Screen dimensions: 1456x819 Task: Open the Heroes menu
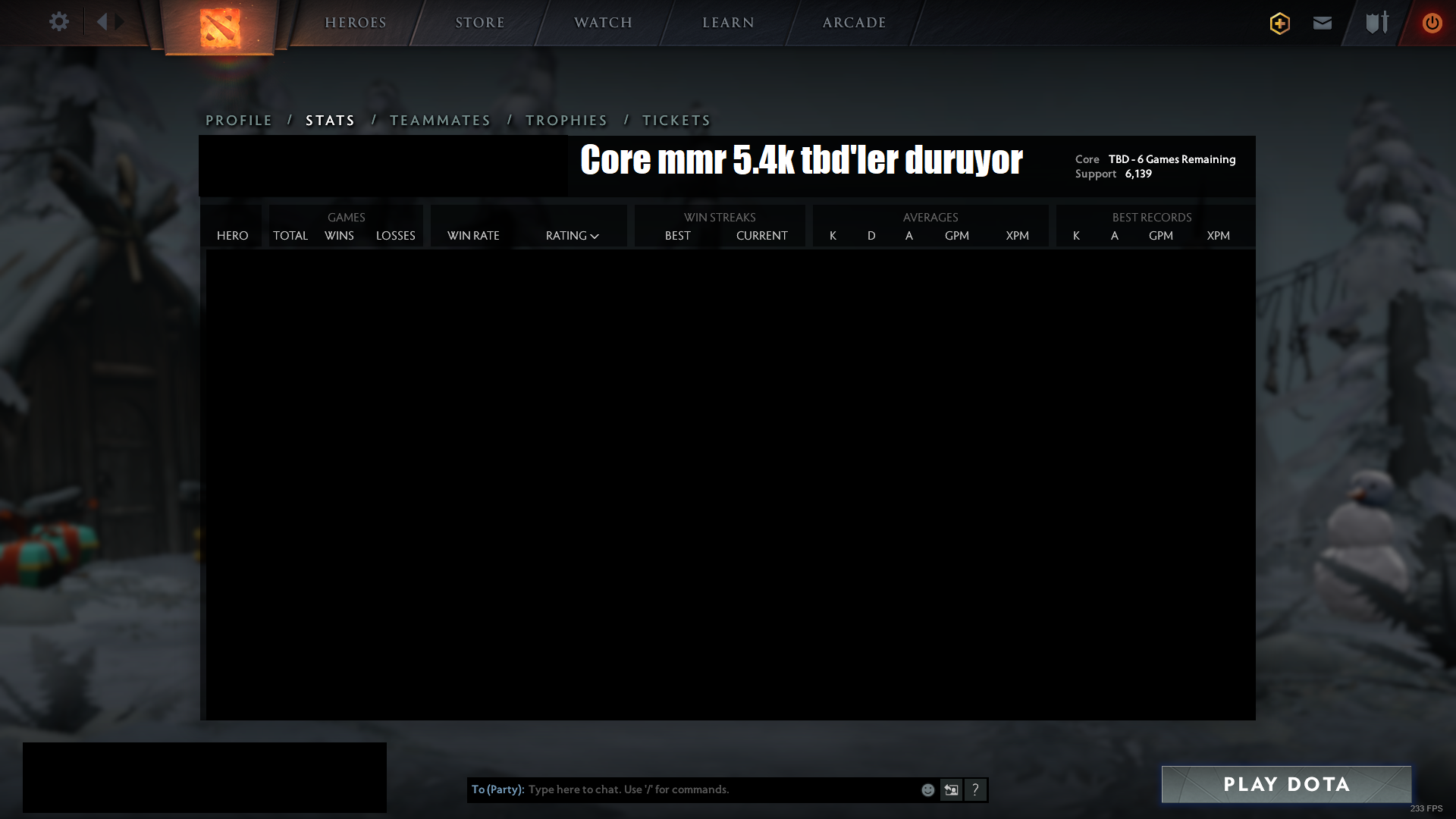coord(356,23)
